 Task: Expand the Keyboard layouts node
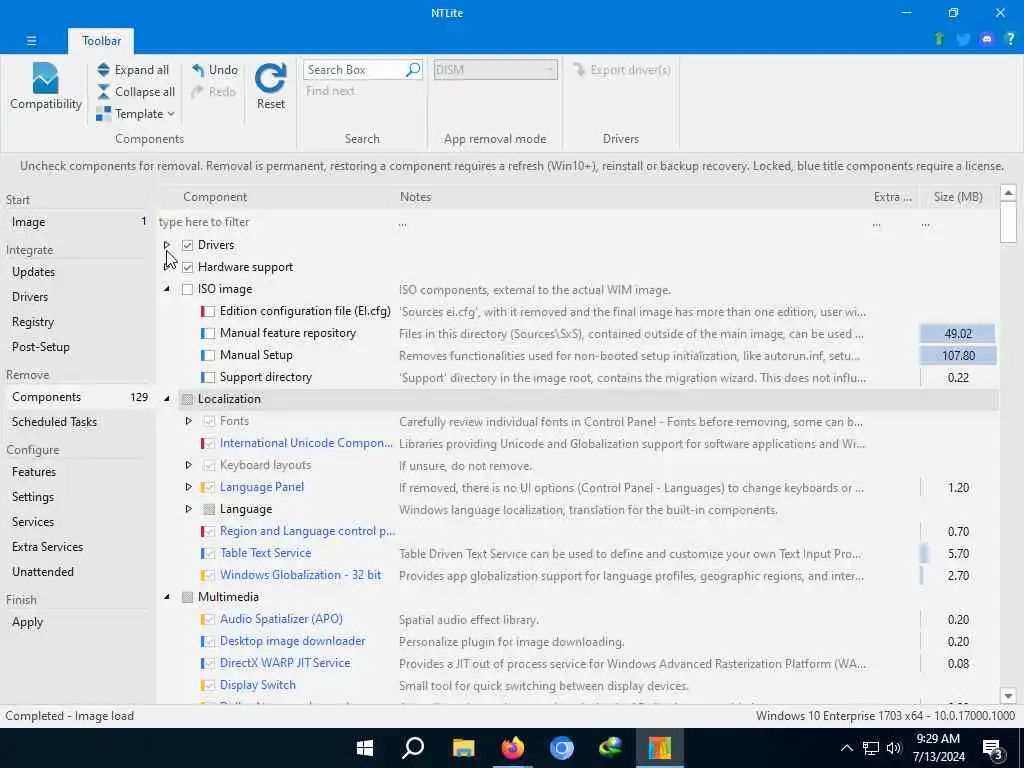(x=188, y=465)
